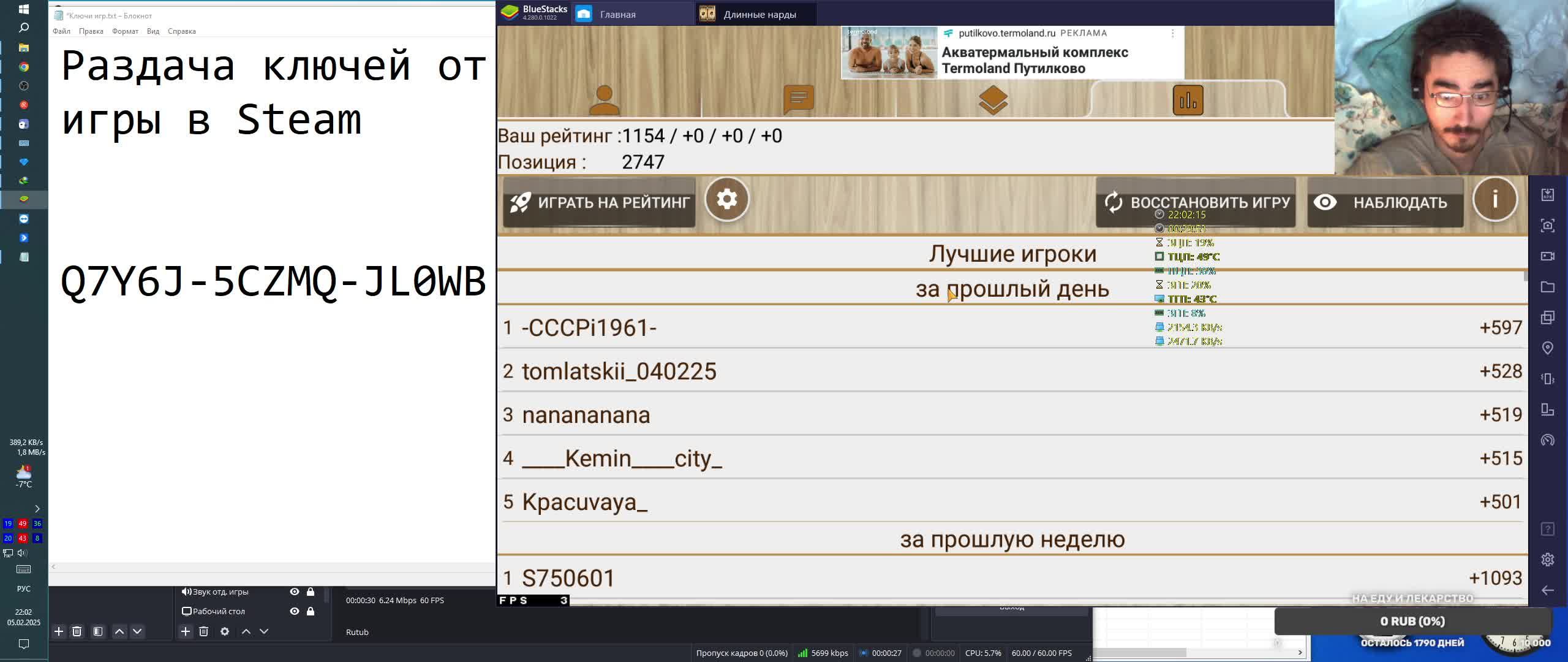
Task: Open BlueStacks screenshot tool in sidebar
Action: 1548,226
